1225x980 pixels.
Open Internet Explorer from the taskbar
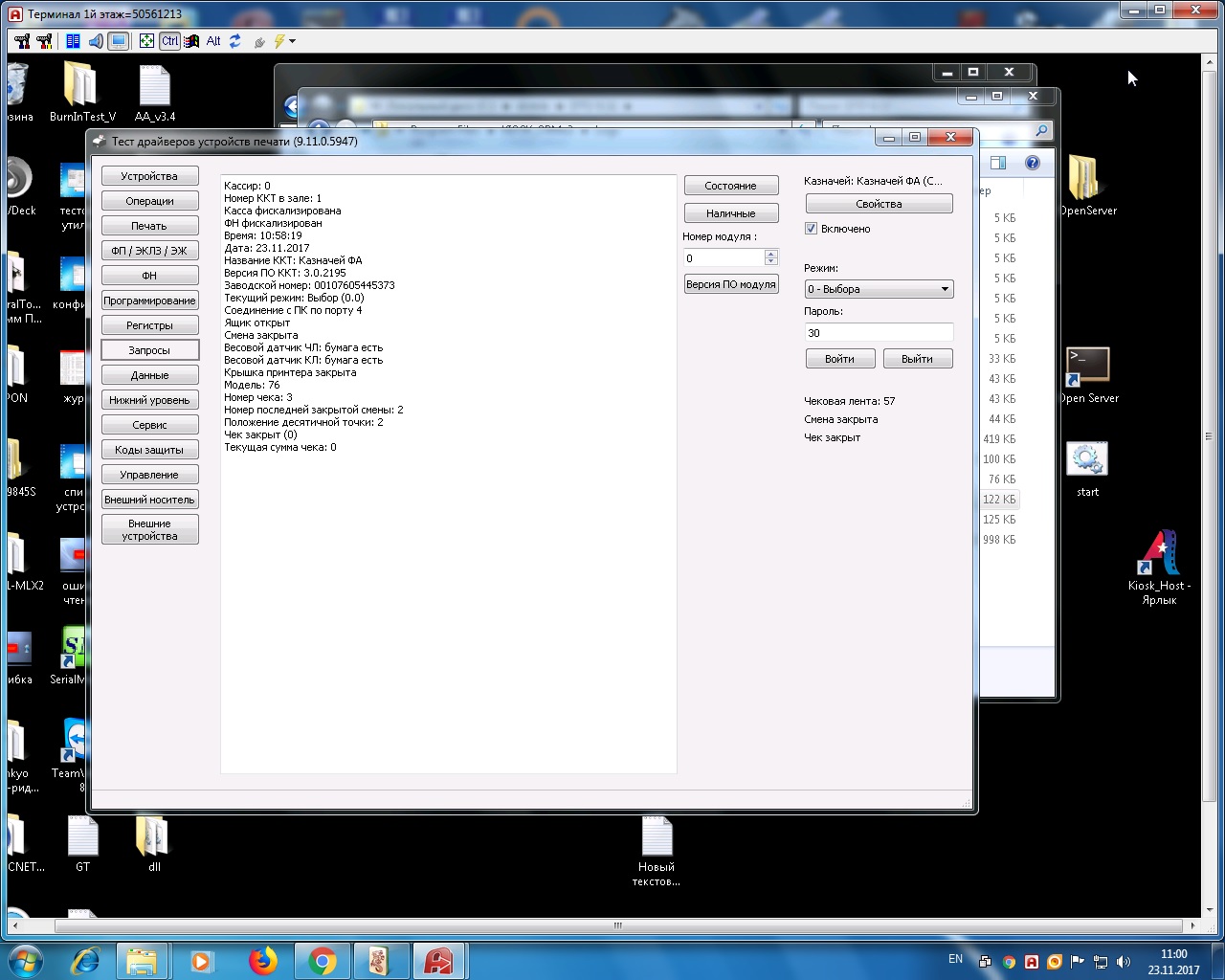pos(86,961)
